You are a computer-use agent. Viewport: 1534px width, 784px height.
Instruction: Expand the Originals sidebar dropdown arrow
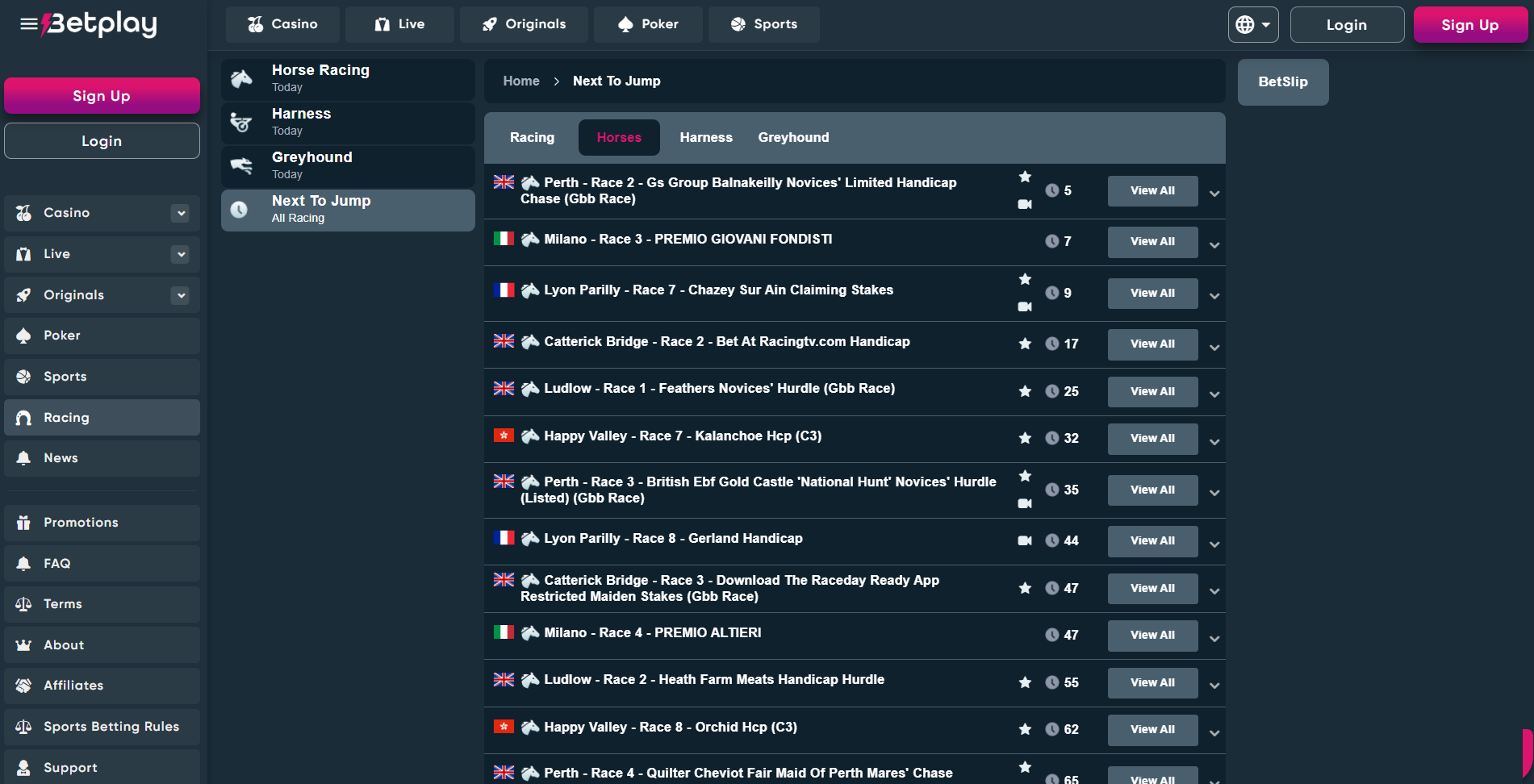[181, 295]
